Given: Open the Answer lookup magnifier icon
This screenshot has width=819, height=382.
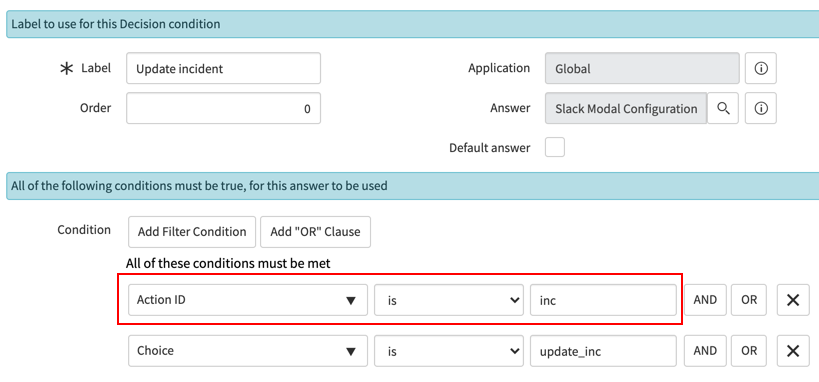Looking at the screenshot, I should coord(723,108).
